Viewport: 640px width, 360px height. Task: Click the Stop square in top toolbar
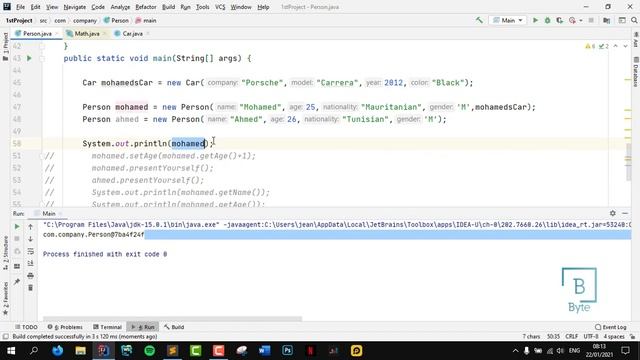(x=591, y=20)
